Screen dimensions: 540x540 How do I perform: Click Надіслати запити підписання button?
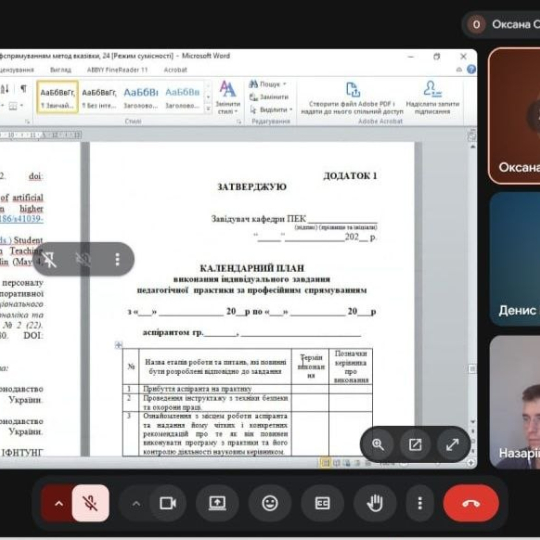(433, 98)
